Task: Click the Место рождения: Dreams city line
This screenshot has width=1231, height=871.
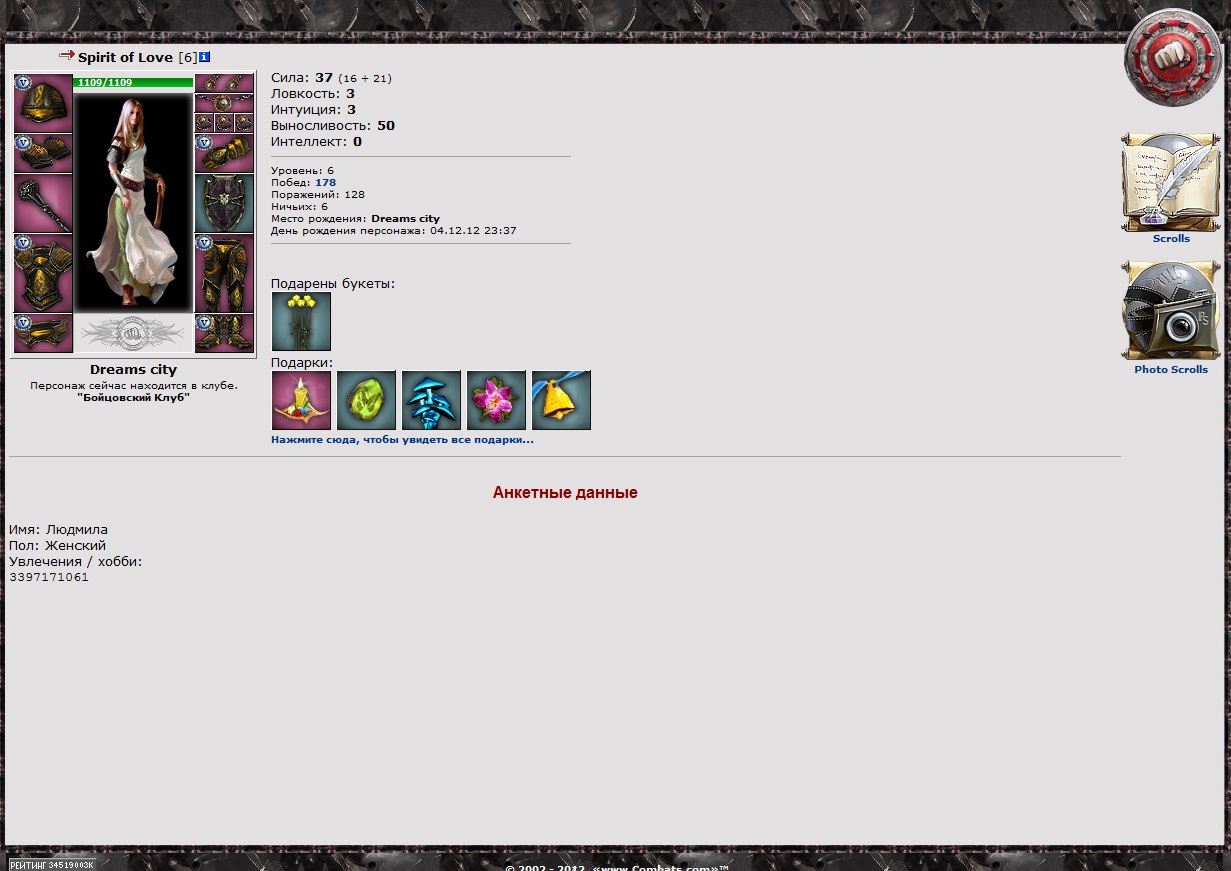Action: pos(355,219)
